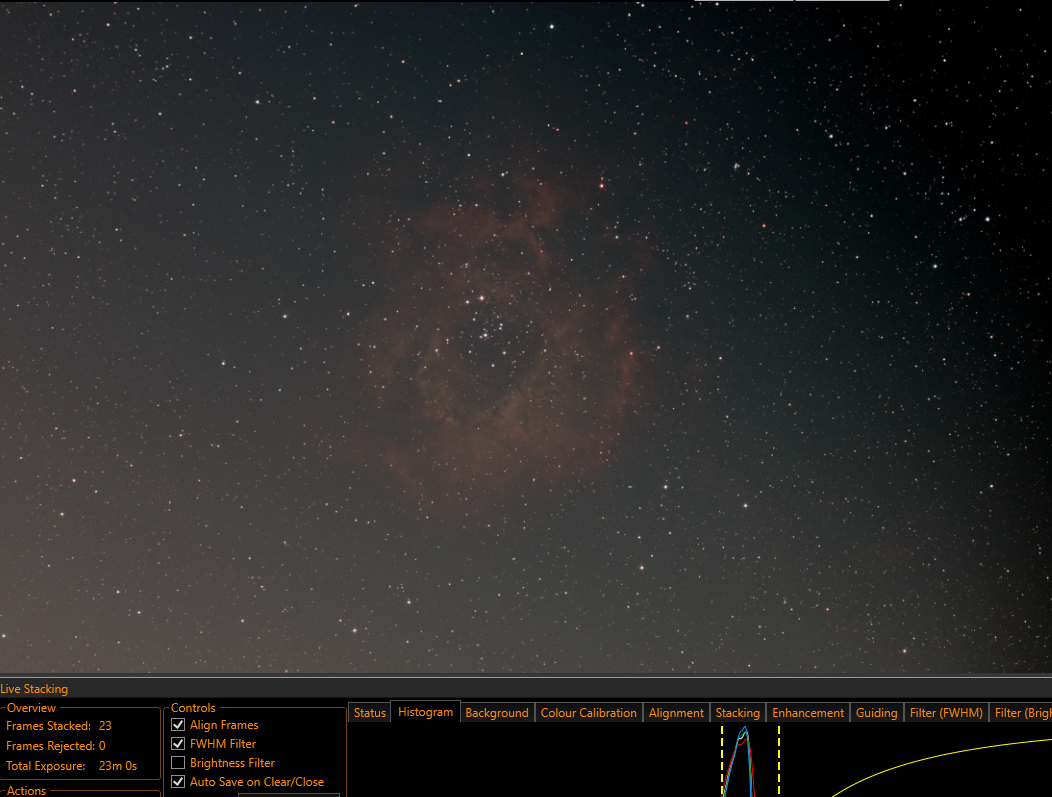Viewport: 1052px width, 797px height.
Task: Enable the Brightness Filter checkbox
Action: click(x=178, y=763)
